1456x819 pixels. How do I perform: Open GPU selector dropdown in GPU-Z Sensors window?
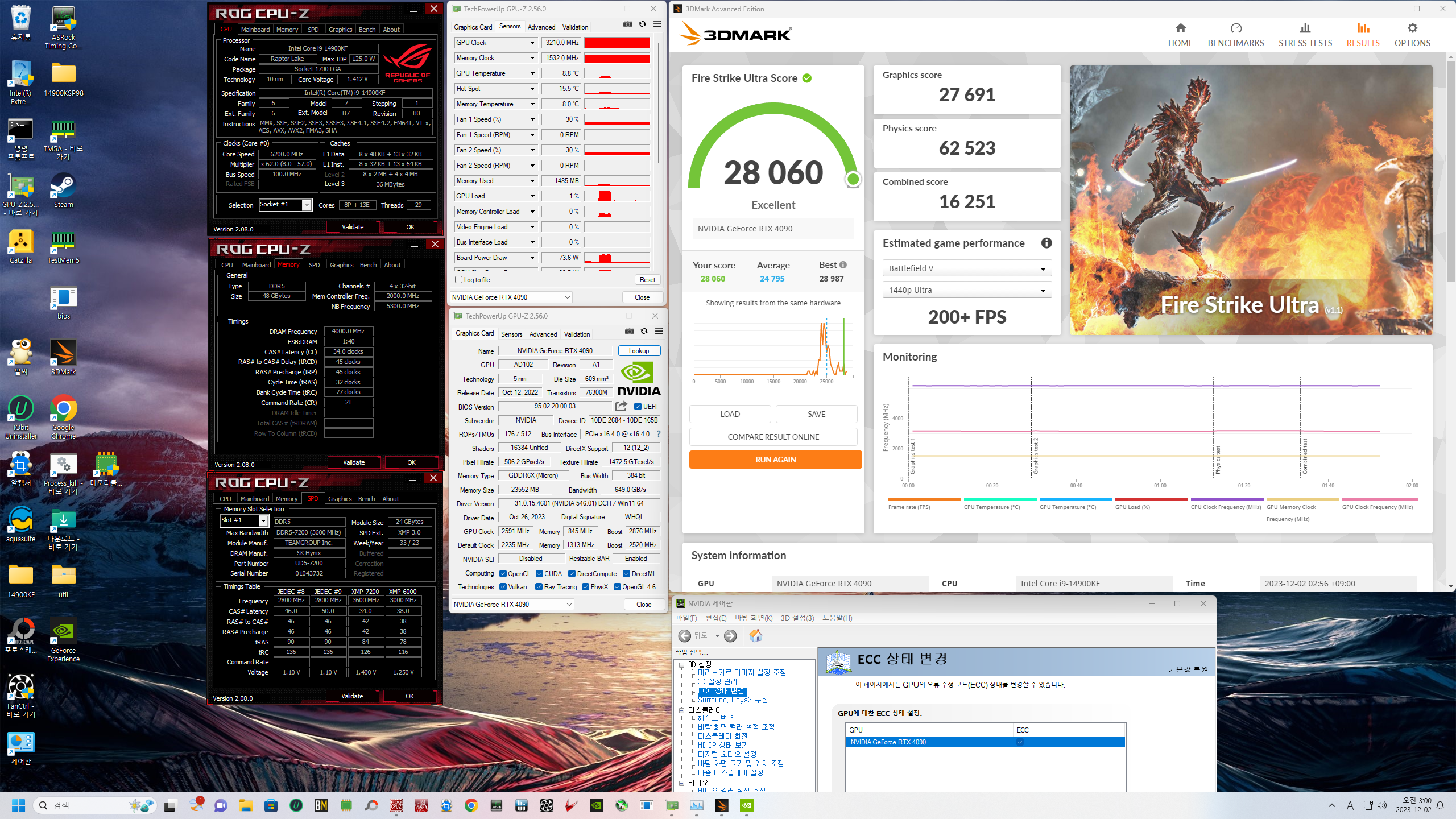(511, 297)
